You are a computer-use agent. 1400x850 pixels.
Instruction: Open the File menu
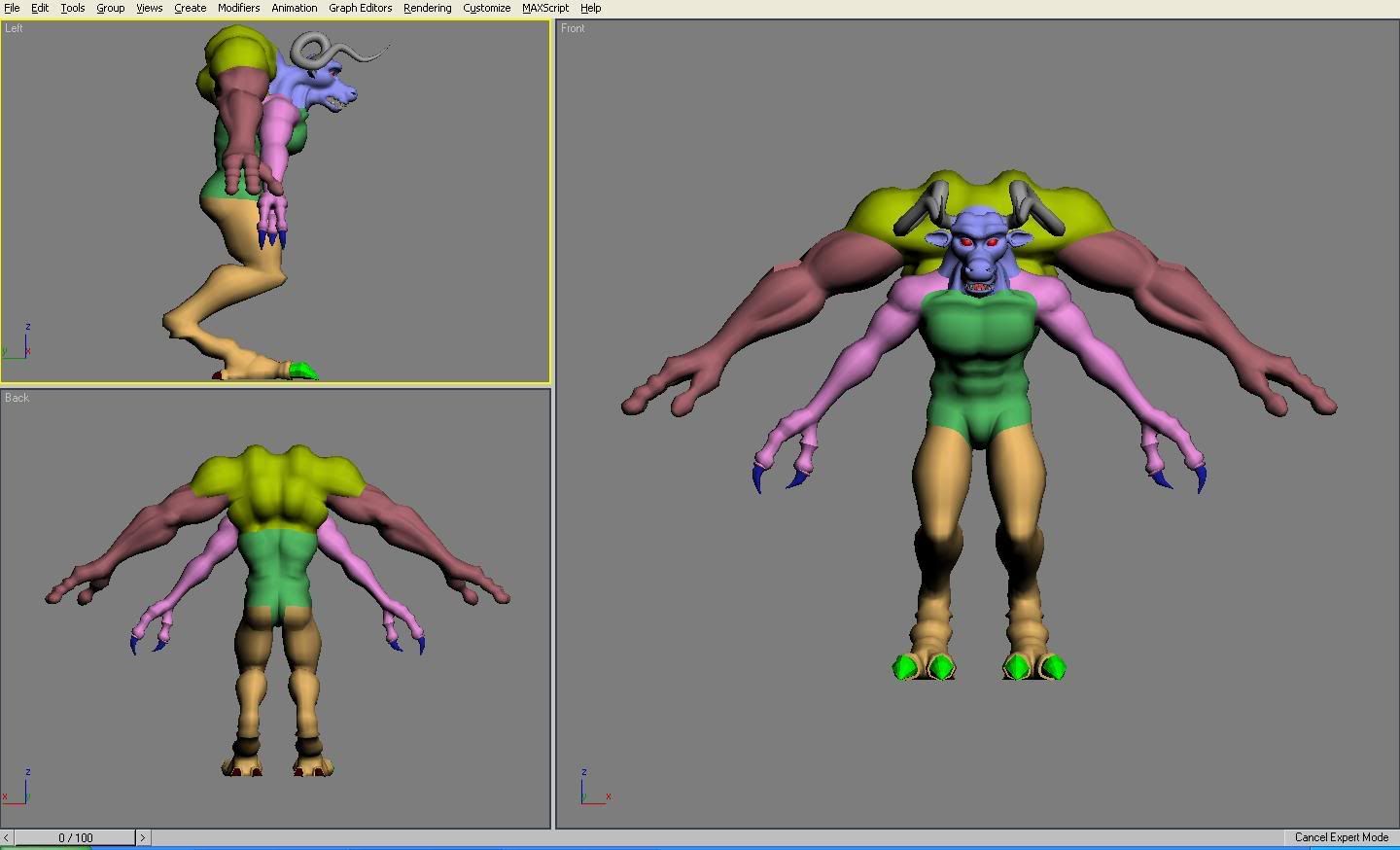coord(12,8)
